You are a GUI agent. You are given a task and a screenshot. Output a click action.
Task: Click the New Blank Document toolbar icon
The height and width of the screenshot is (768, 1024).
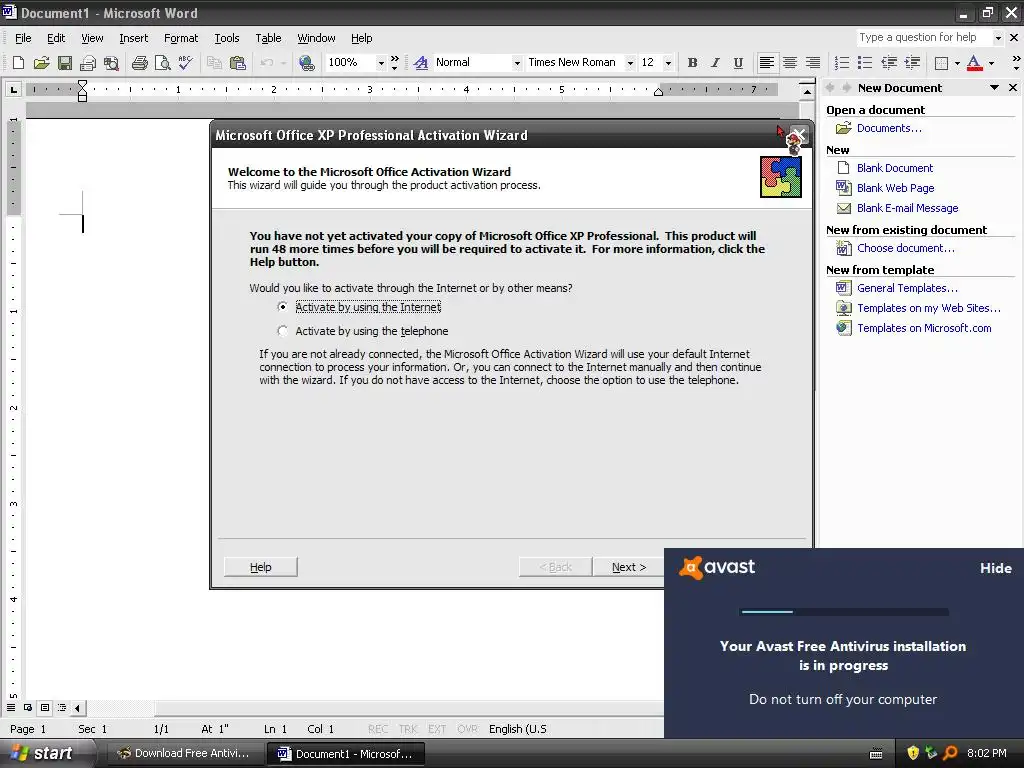coord(18,63)
